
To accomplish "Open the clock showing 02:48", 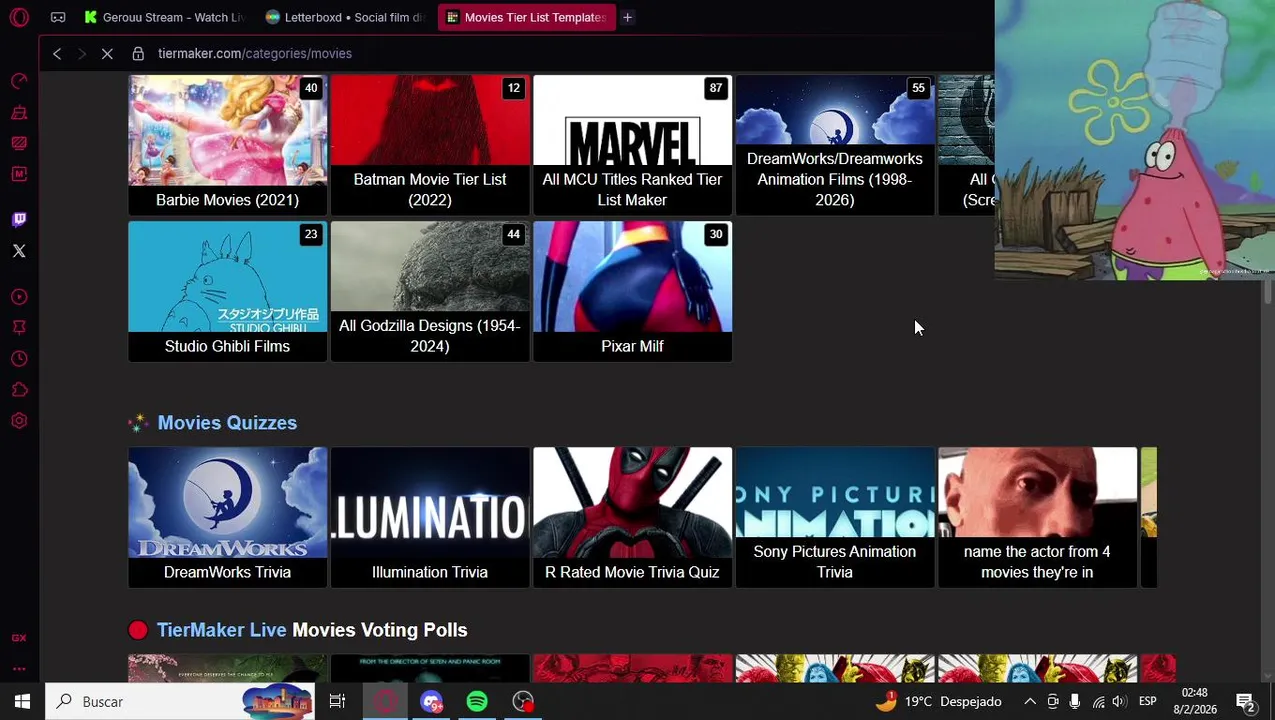I will click(1195, 701).
